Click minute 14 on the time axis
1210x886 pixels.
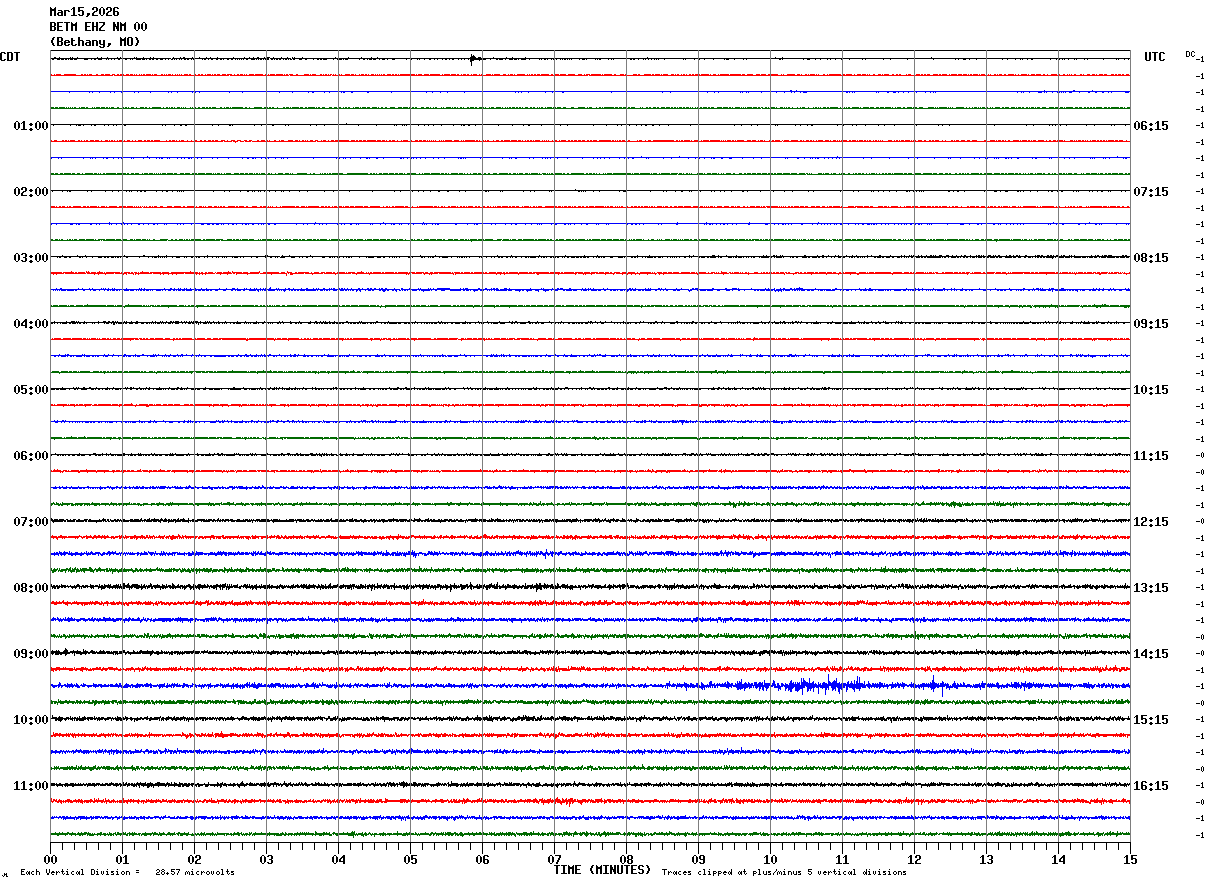click(x=1058, y=859)
